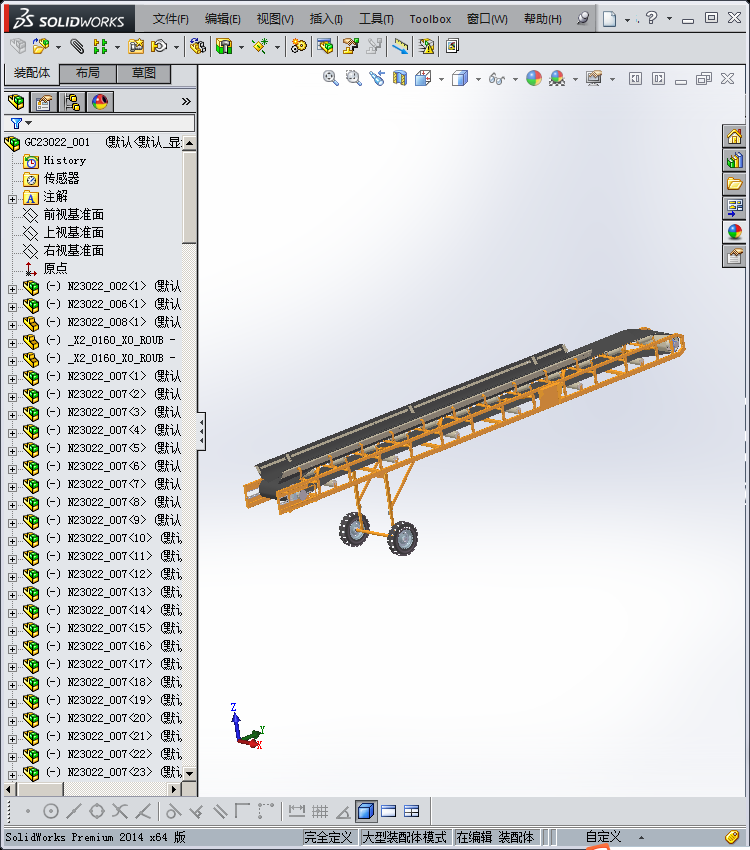
Task: Open the Bill of Materials icon
Action: pyautogui.click(x=325, y=47)
